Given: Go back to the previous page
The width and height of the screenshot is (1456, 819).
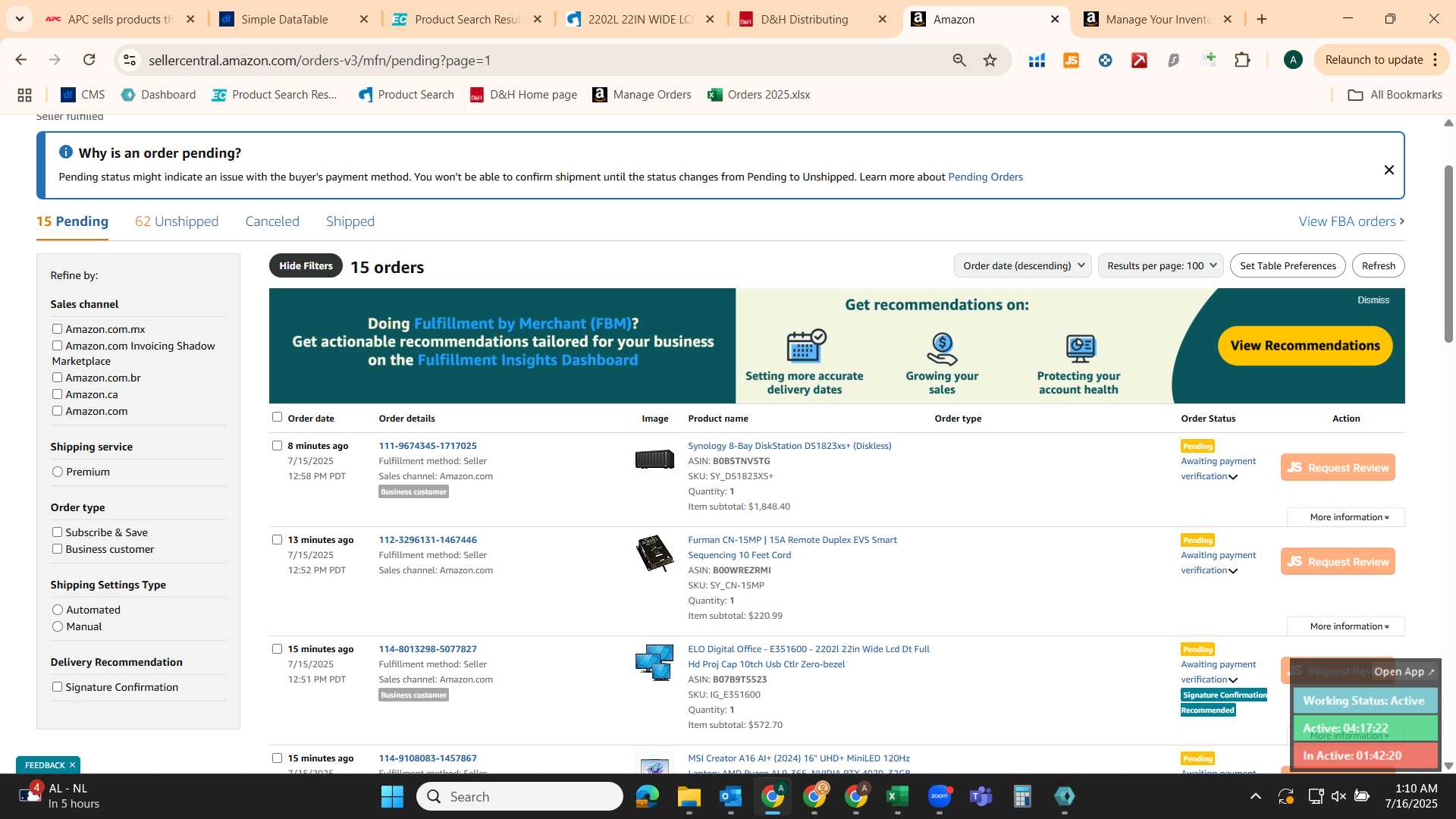Looking at the screenshot, I should tap(21, 60).
